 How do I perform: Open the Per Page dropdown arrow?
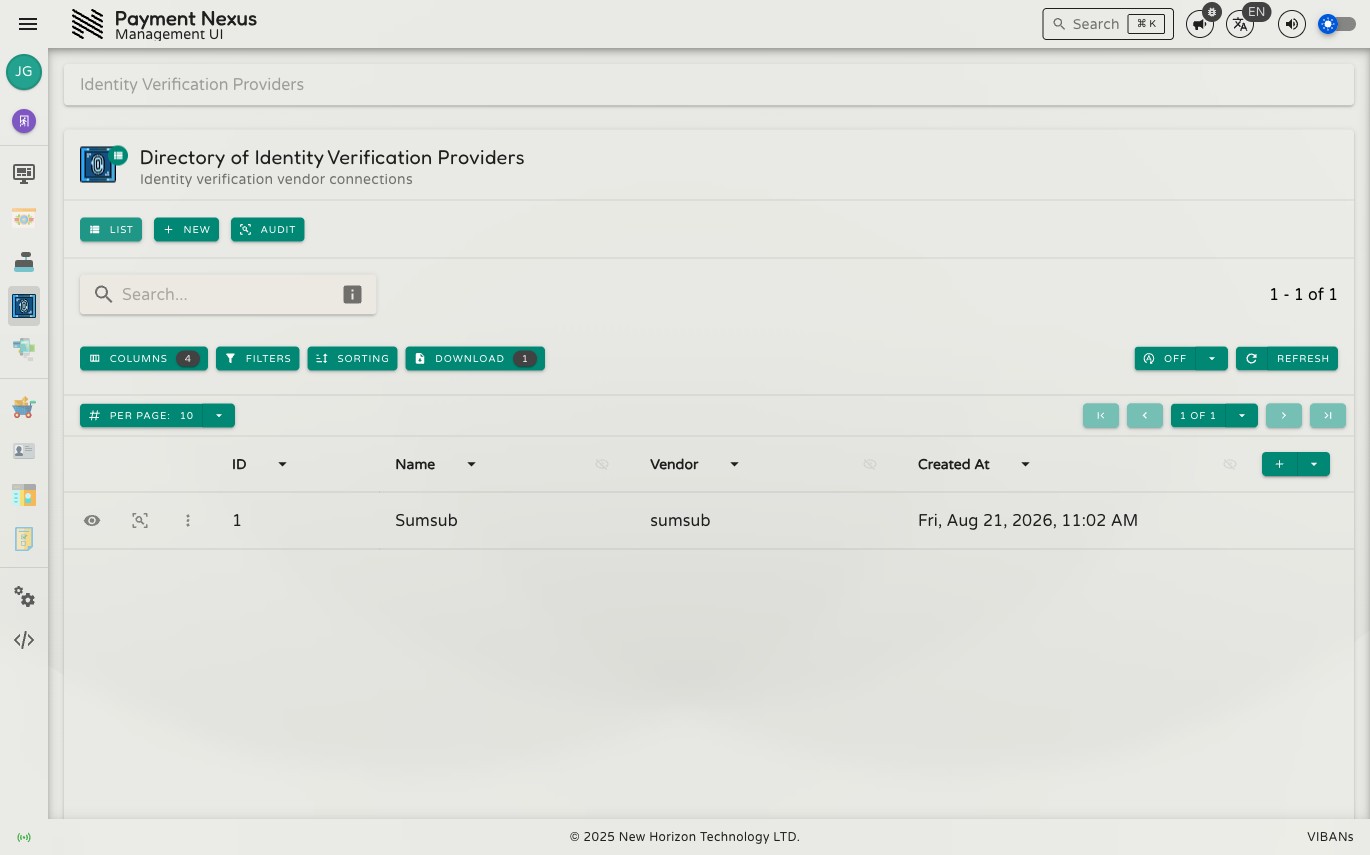219,415
